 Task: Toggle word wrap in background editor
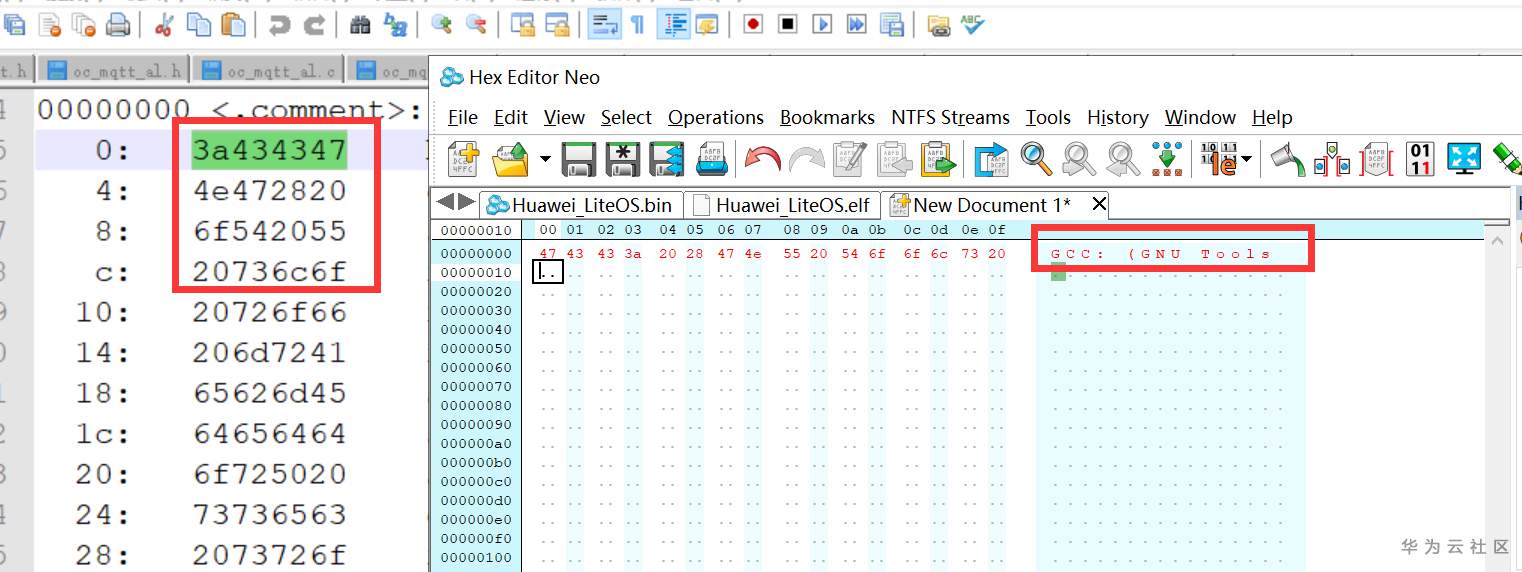[x=603, y=24]
